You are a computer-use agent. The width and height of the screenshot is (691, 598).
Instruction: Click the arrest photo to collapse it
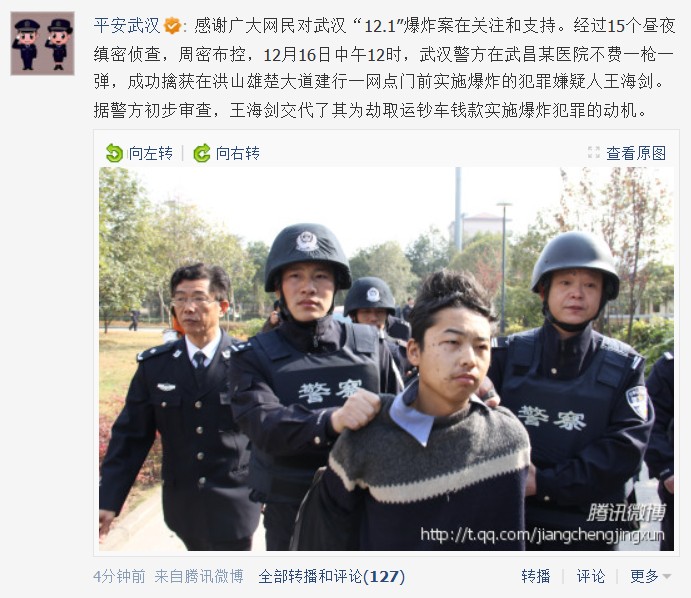point(386,359)
